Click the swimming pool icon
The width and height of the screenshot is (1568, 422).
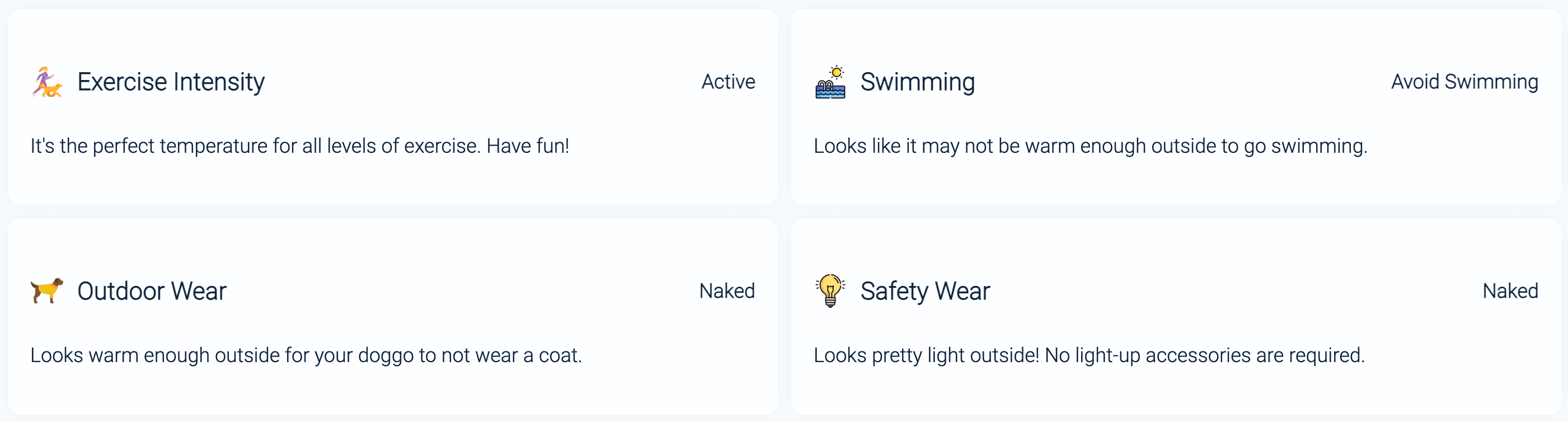[830, 82]
